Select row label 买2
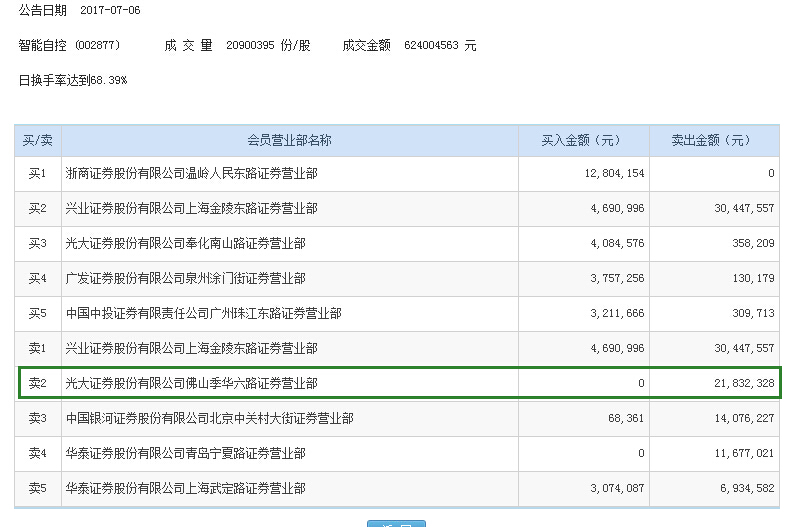Screen dimensions: 802x527 pos(37,208)
